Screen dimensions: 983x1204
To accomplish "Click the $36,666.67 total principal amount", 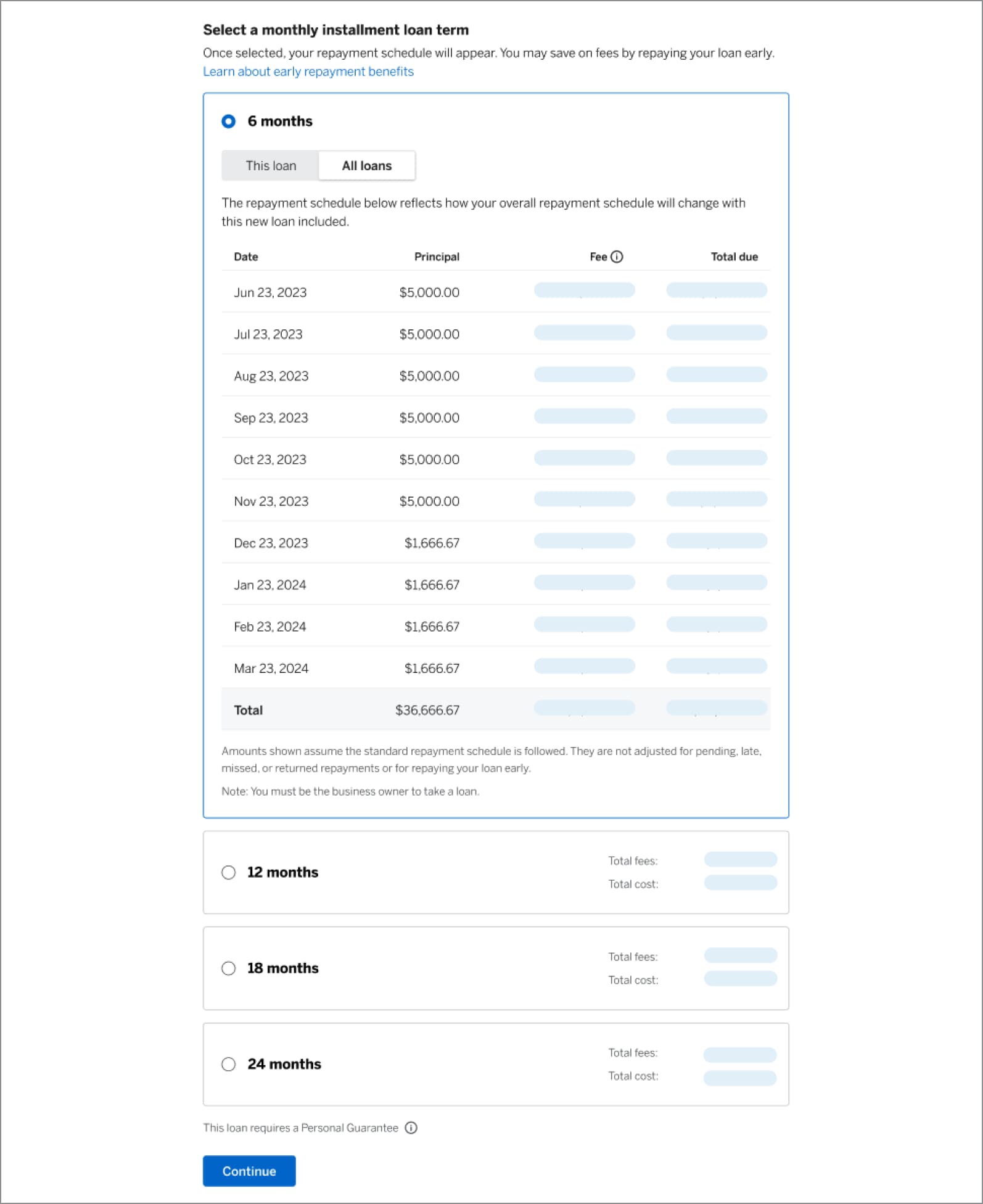I will click(427, 710).
